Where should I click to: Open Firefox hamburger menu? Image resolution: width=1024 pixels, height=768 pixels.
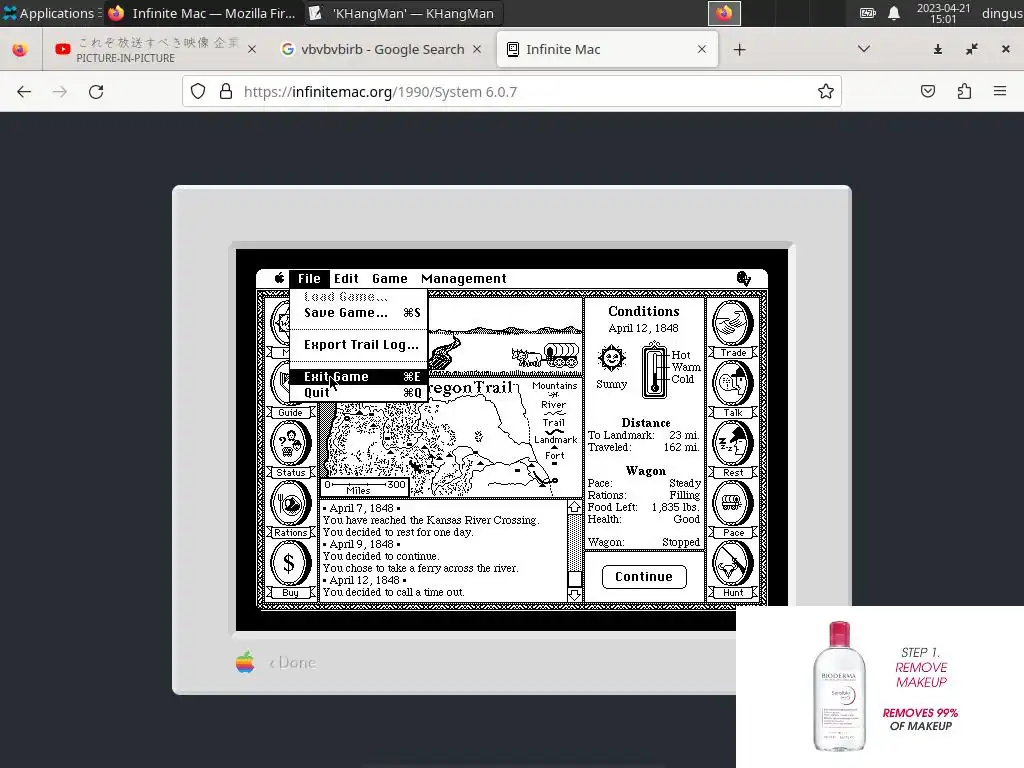[x=1000, y=91]
